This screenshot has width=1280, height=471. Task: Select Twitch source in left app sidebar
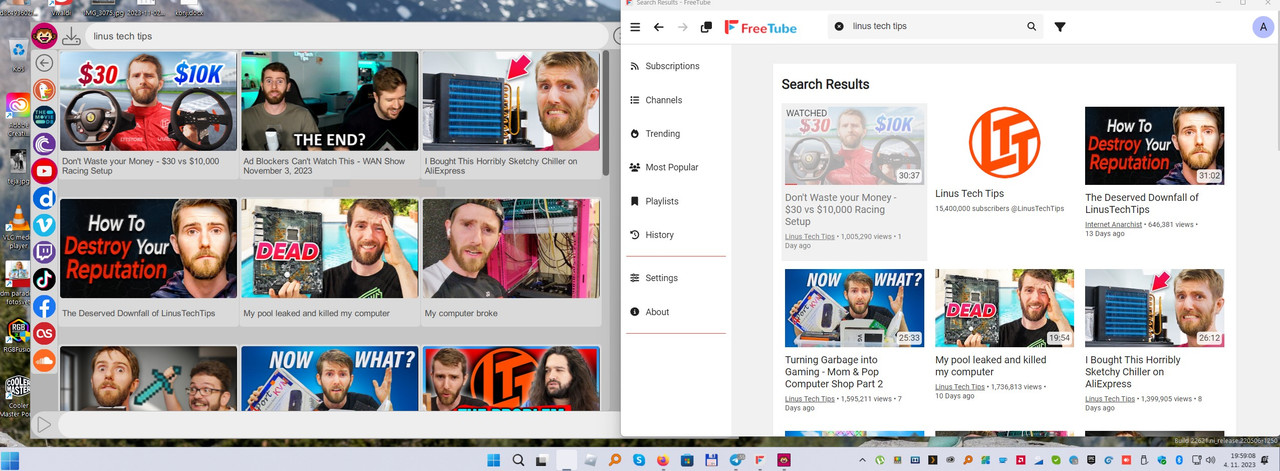click(x=44, y=252)
